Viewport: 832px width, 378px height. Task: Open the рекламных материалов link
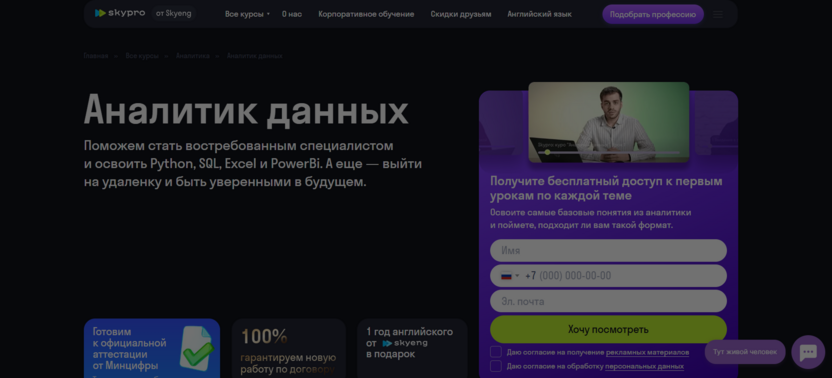point(647,353)
